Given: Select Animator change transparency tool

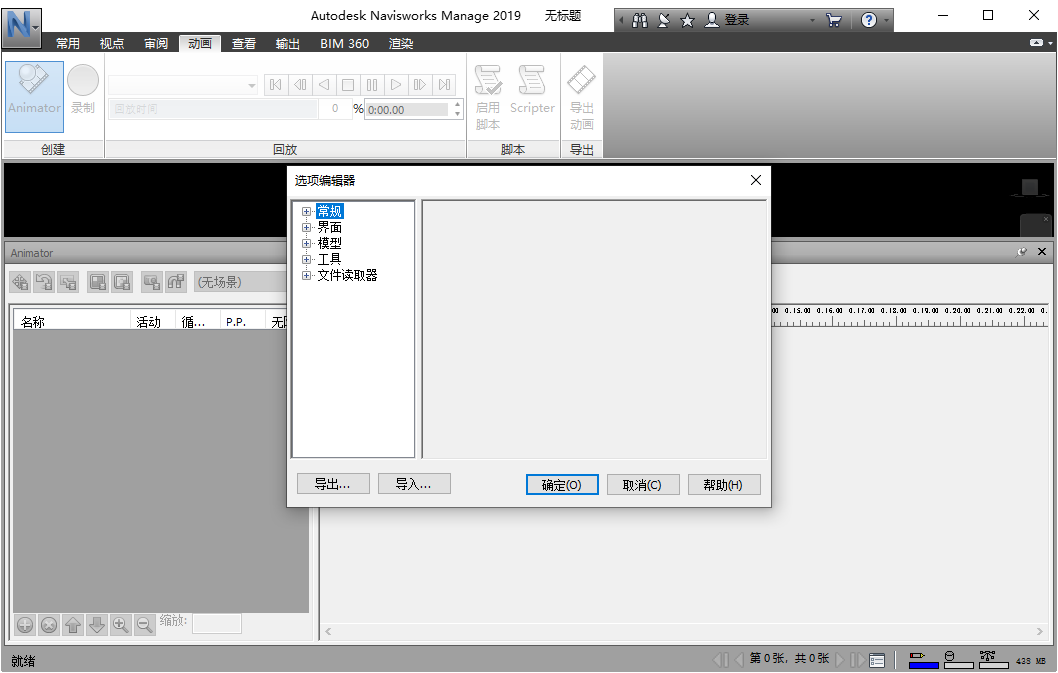Looking at the screenshot, I should [x=122, y=281].
